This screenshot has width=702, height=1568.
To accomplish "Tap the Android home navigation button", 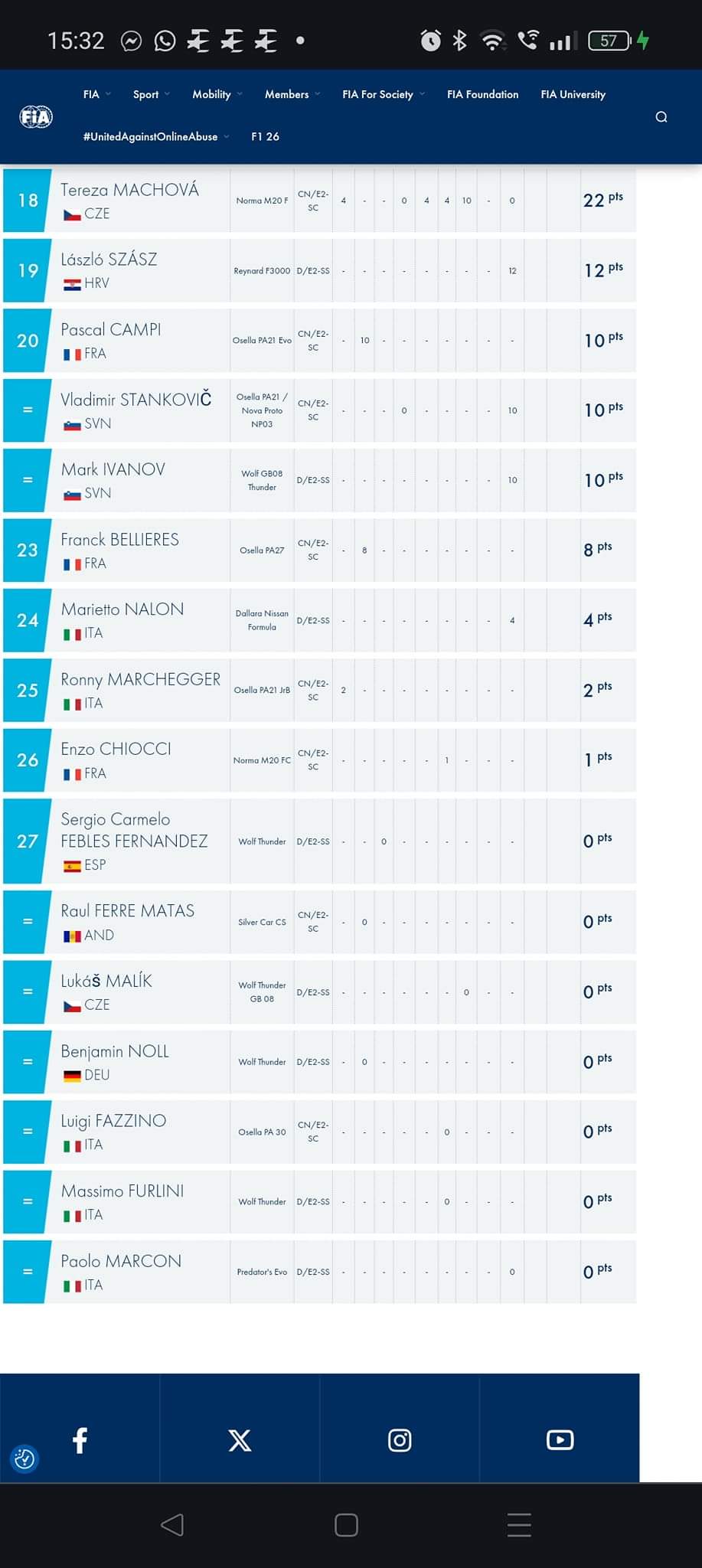I will [x=346, y=1525].
